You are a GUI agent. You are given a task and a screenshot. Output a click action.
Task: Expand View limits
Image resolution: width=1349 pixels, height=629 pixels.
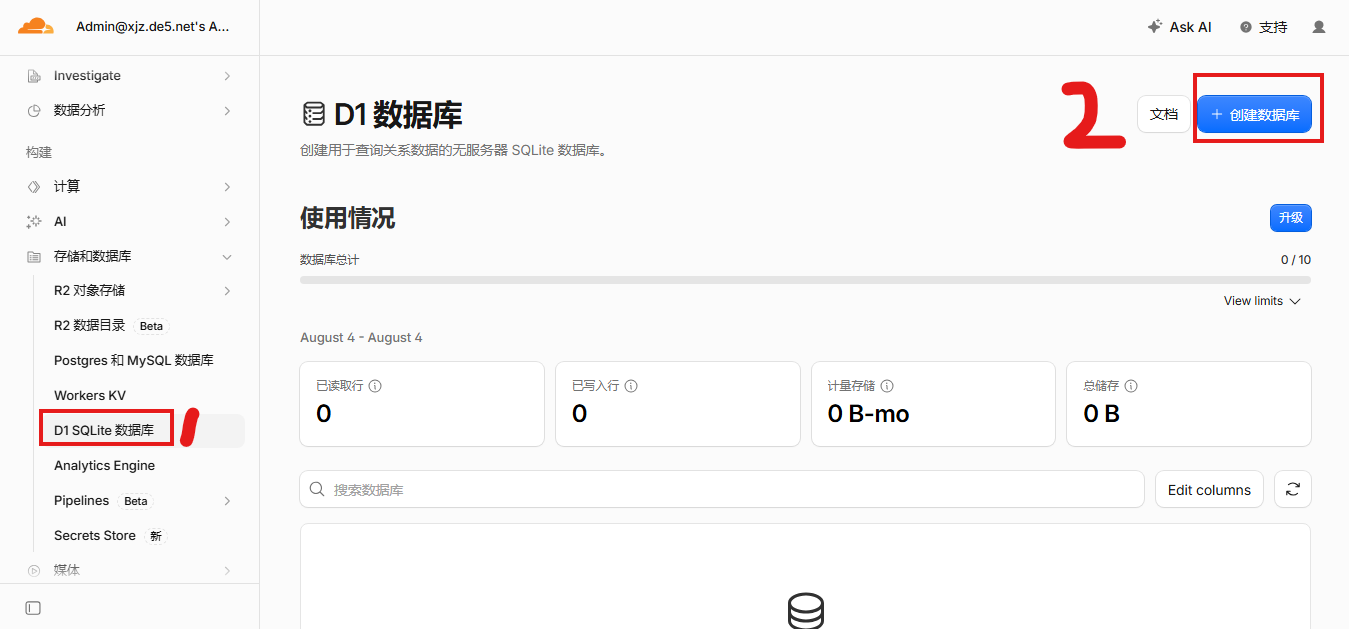pos(1262,301)
